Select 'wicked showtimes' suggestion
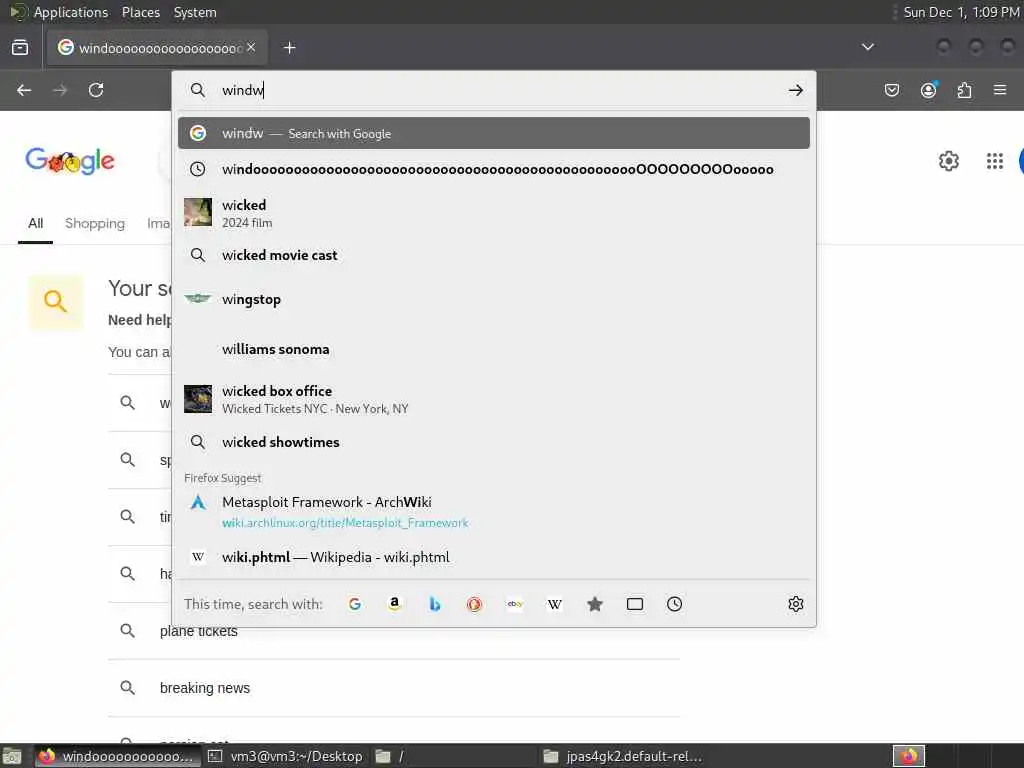 [x=494, y=442]
